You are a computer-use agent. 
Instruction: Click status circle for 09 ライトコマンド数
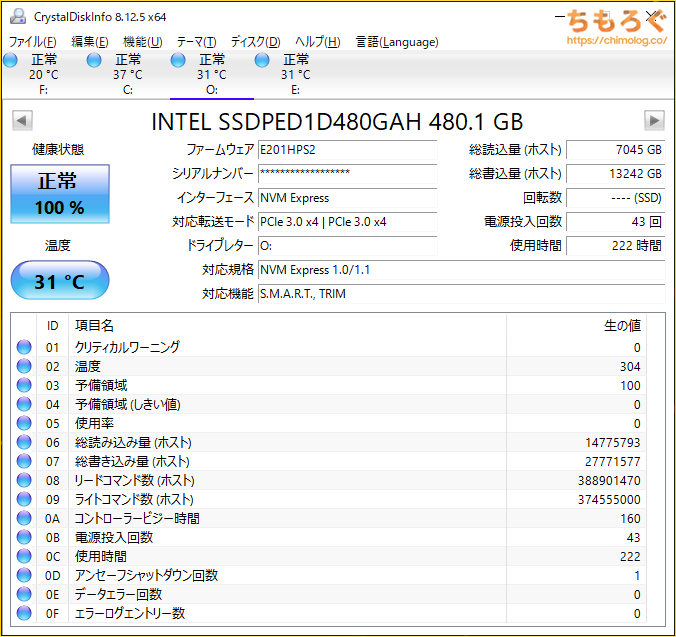[24, 499]
